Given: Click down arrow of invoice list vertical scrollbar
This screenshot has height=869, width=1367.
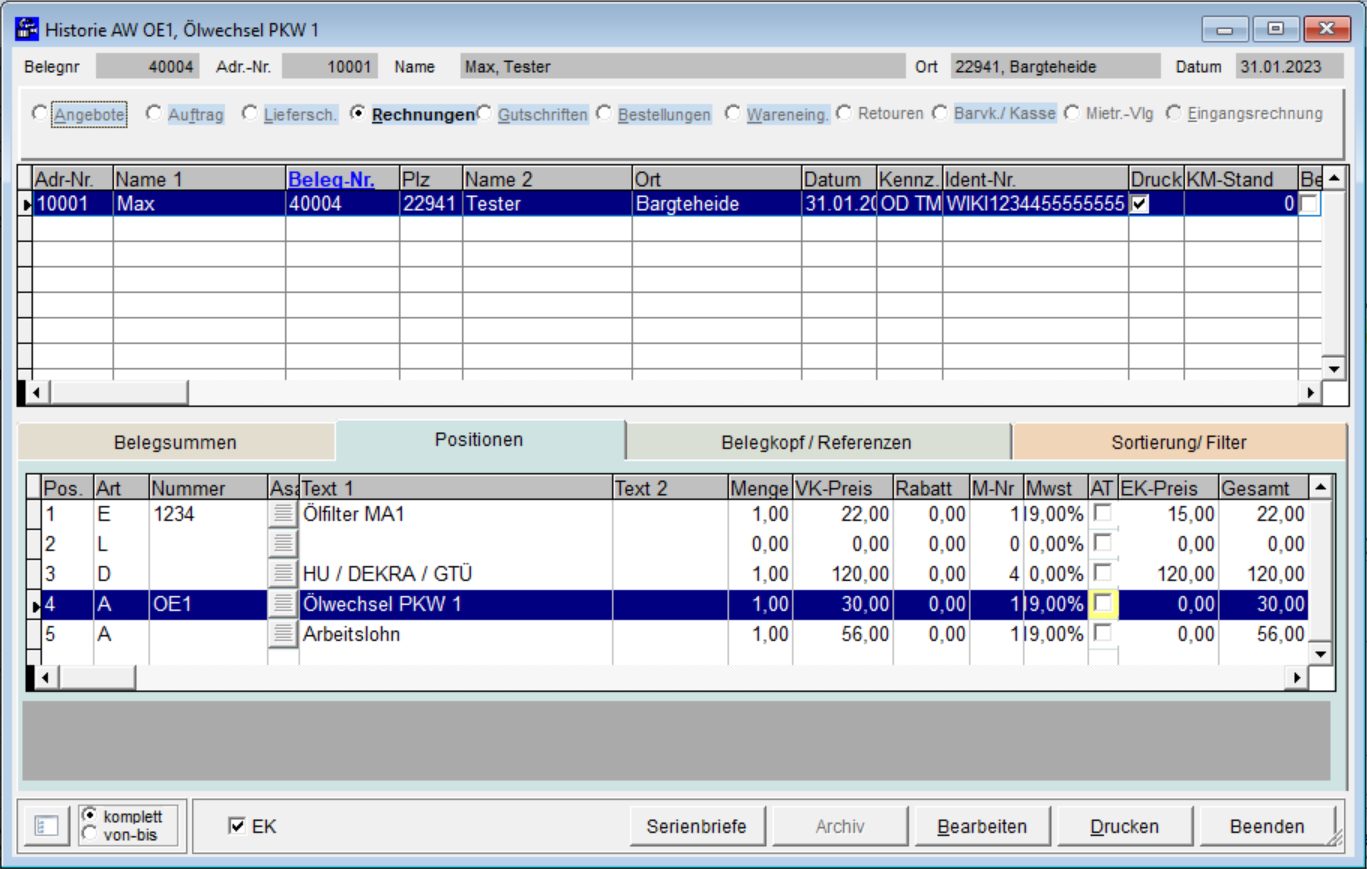Looking at the screenshot, I should [1334, 369].
